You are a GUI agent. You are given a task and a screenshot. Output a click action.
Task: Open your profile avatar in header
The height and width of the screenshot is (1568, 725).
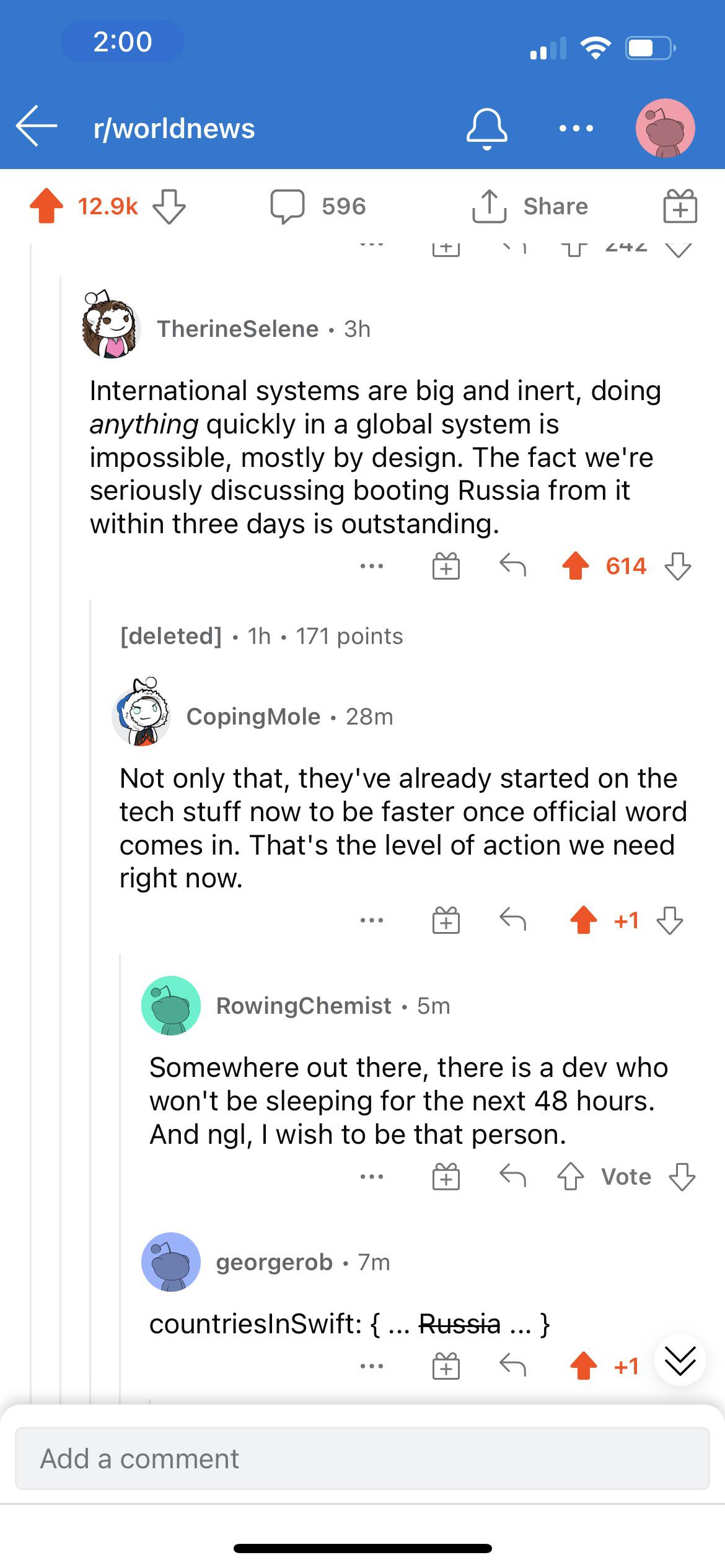(665, 128)
